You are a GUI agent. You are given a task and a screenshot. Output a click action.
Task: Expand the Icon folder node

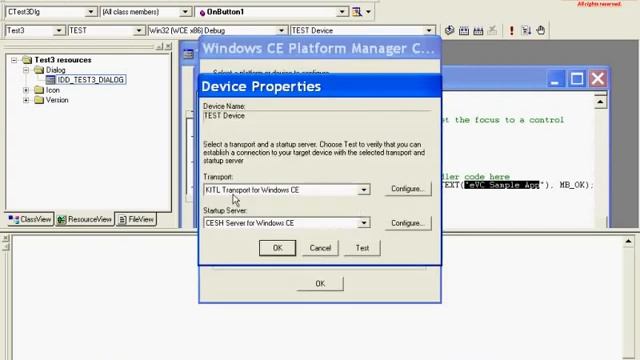(x=26, y=90)
